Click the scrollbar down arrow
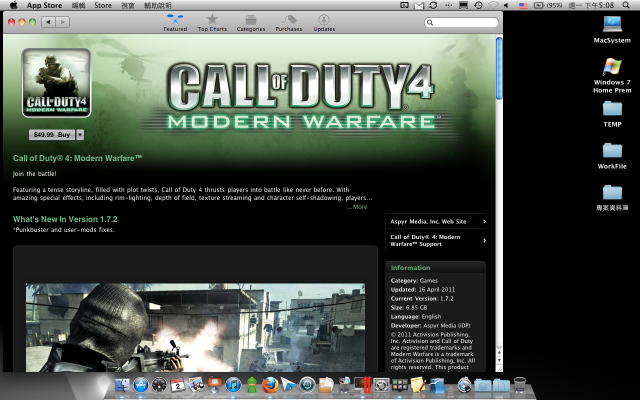The height and width of the screenshot is (400, 640). [x=499, y=361]
